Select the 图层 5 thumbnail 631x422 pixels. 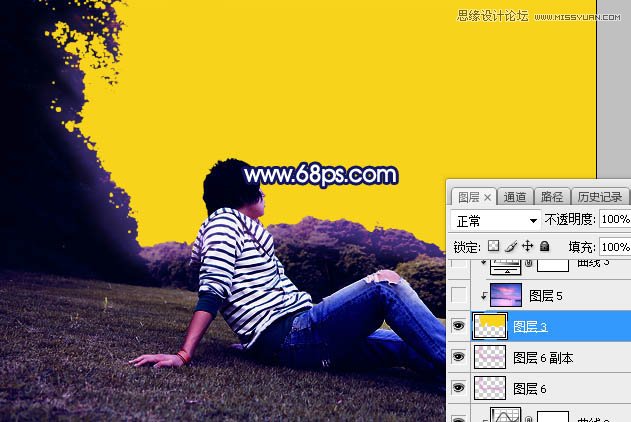pyautogui.click(x=506, y=295)
